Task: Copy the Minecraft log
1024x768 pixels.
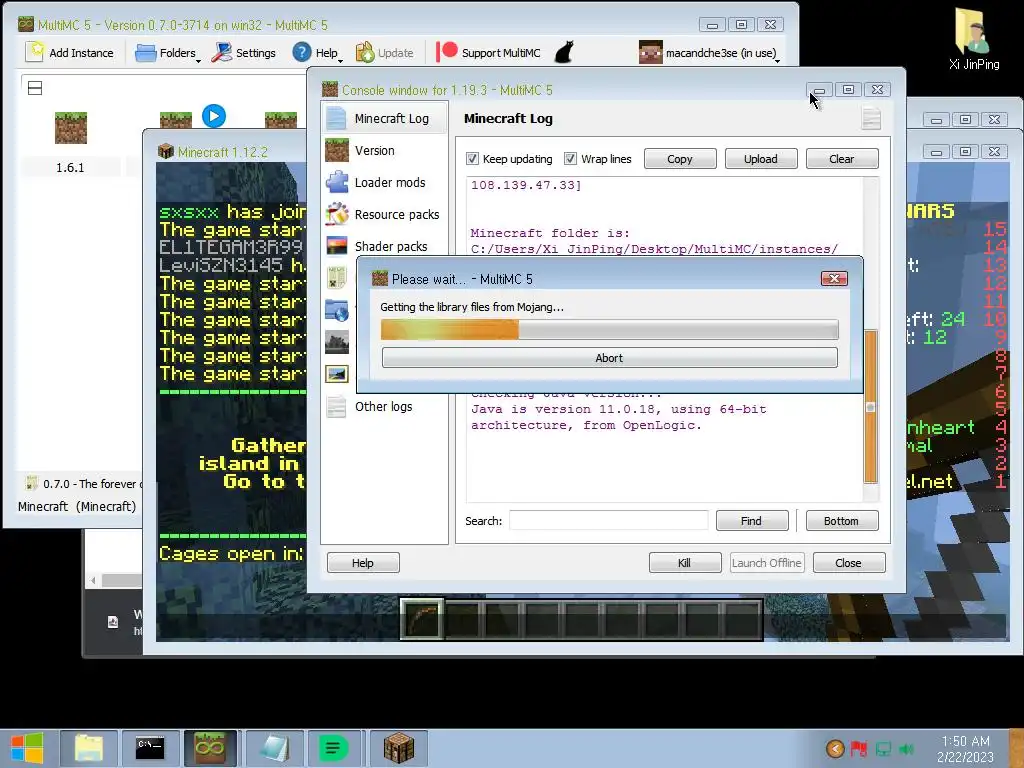Action: [680, 159]
